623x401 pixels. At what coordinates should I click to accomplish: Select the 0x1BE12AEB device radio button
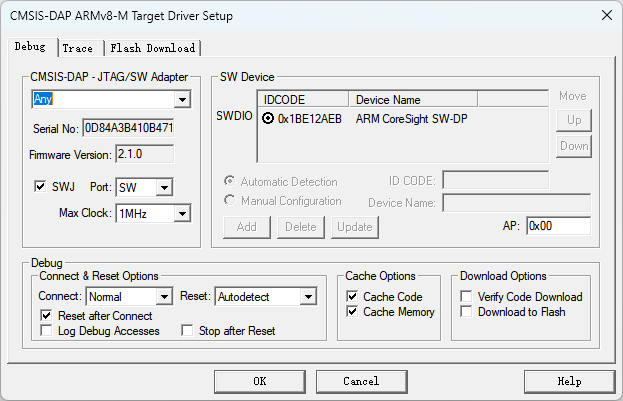click(268, 118)
